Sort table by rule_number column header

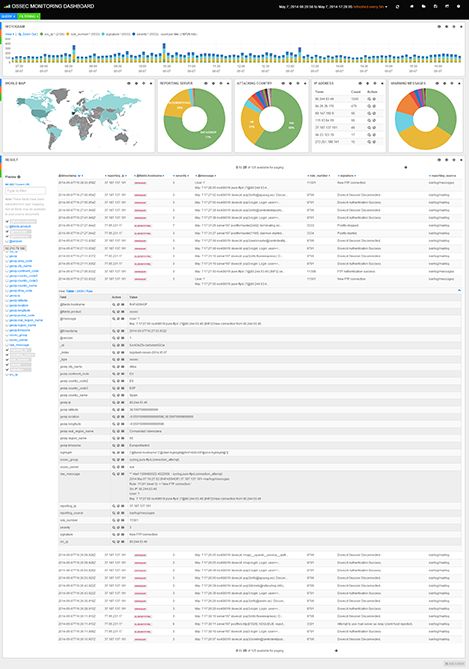[x=318, y=175]
